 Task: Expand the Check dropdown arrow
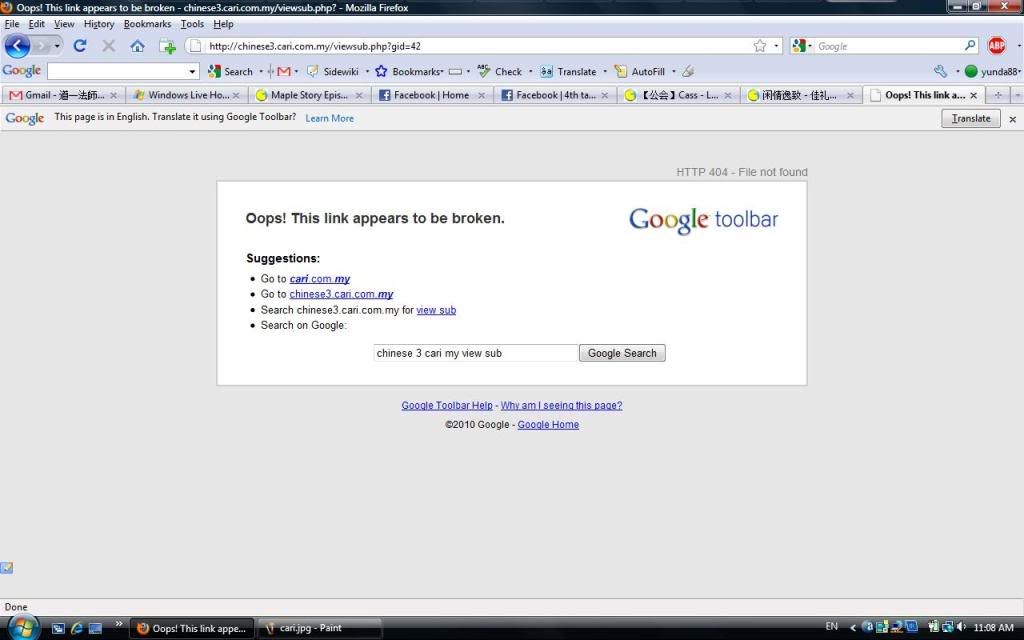click(x=530, y=71)
